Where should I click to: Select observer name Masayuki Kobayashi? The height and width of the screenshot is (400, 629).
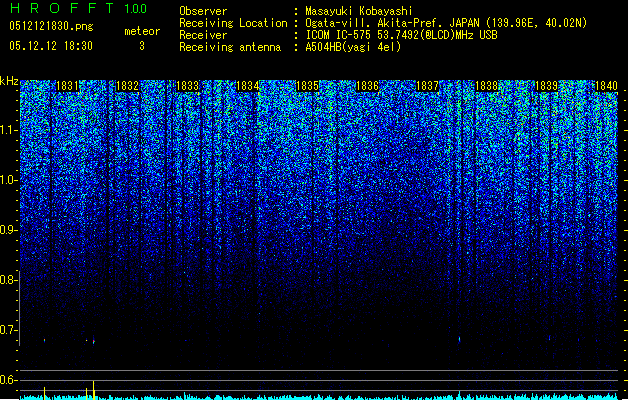pyautogui.click(x=359, y=11)
